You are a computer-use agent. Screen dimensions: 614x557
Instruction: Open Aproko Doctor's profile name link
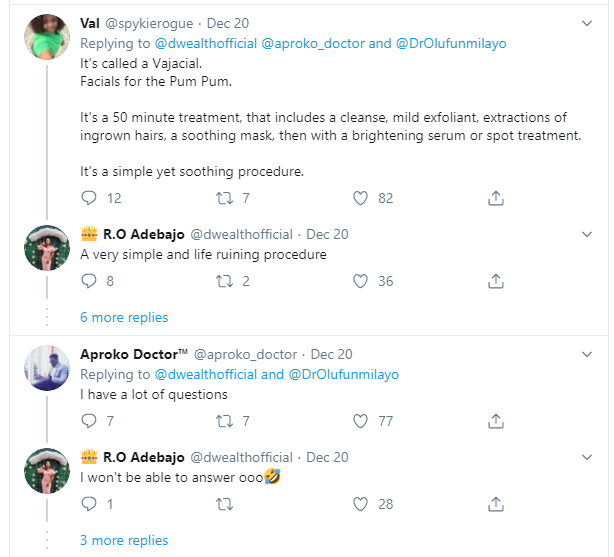tap(133, 354)
